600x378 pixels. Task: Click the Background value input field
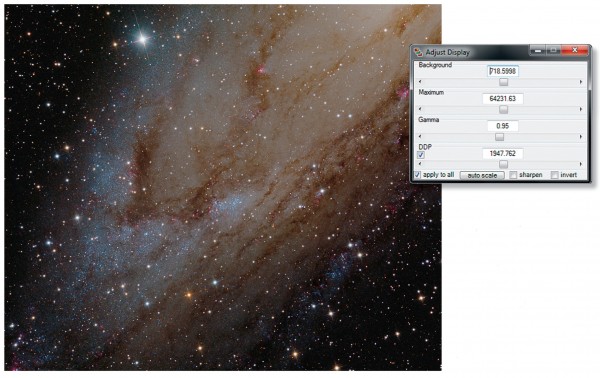pyautogui.click(x=503, y=71)
